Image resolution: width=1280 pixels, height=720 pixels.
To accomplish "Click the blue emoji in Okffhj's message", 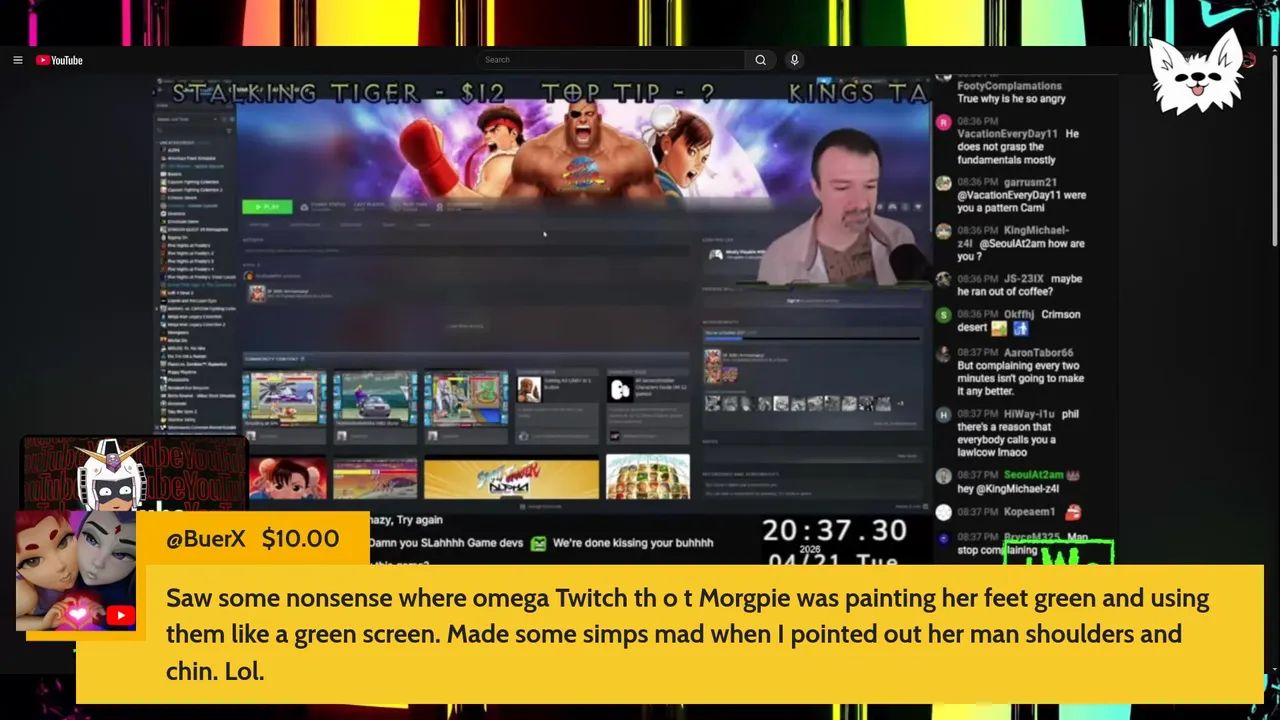I will tap(1021, 328).
